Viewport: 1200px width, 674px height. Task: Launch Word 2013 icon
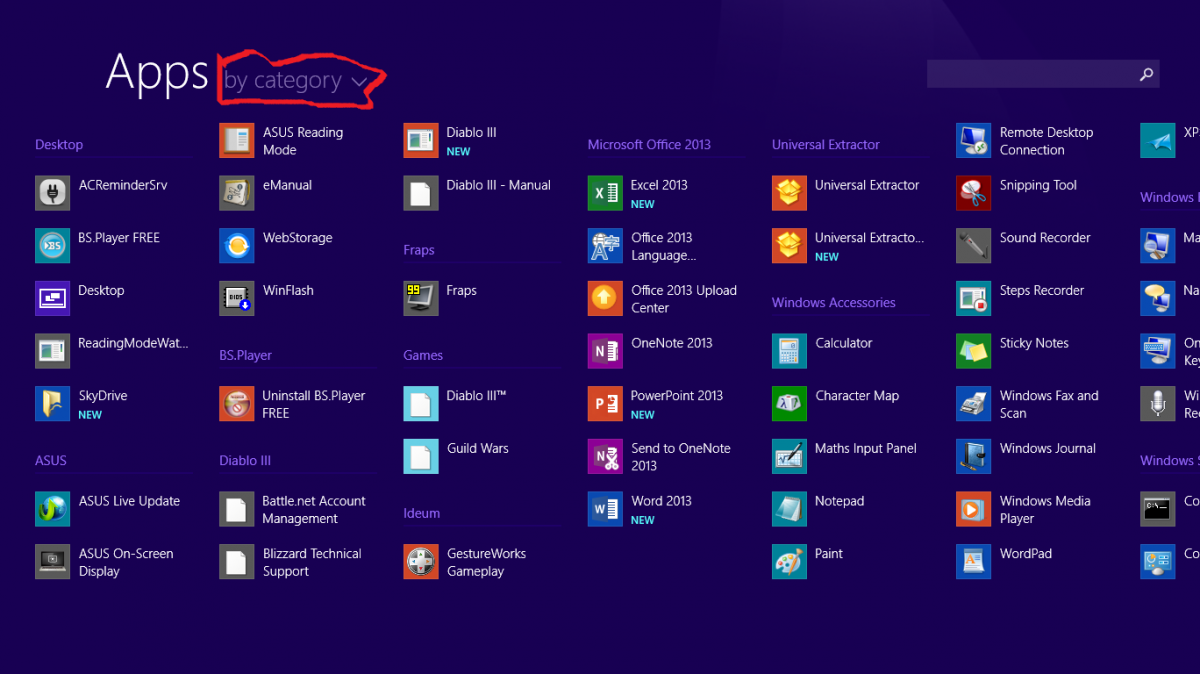point(605,509)
